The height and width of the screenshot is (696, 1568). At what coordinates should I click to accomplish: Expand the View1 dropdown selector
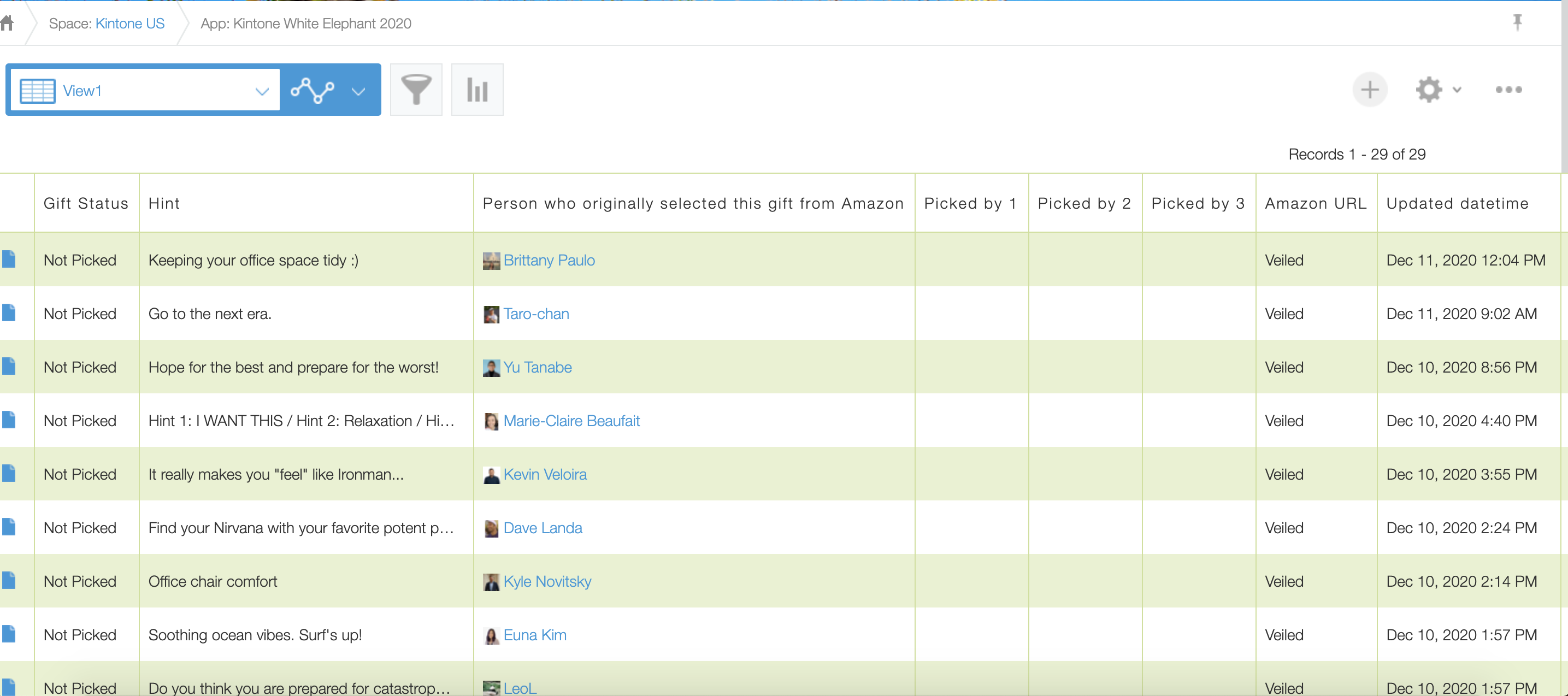[262, 91]
